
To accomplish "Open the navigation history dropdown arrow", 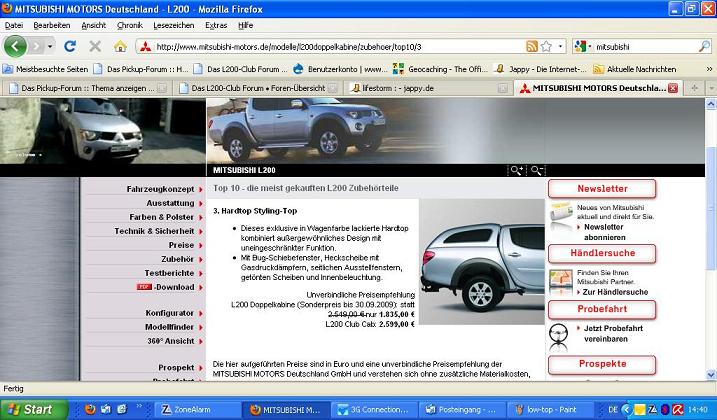I will 50,46.
